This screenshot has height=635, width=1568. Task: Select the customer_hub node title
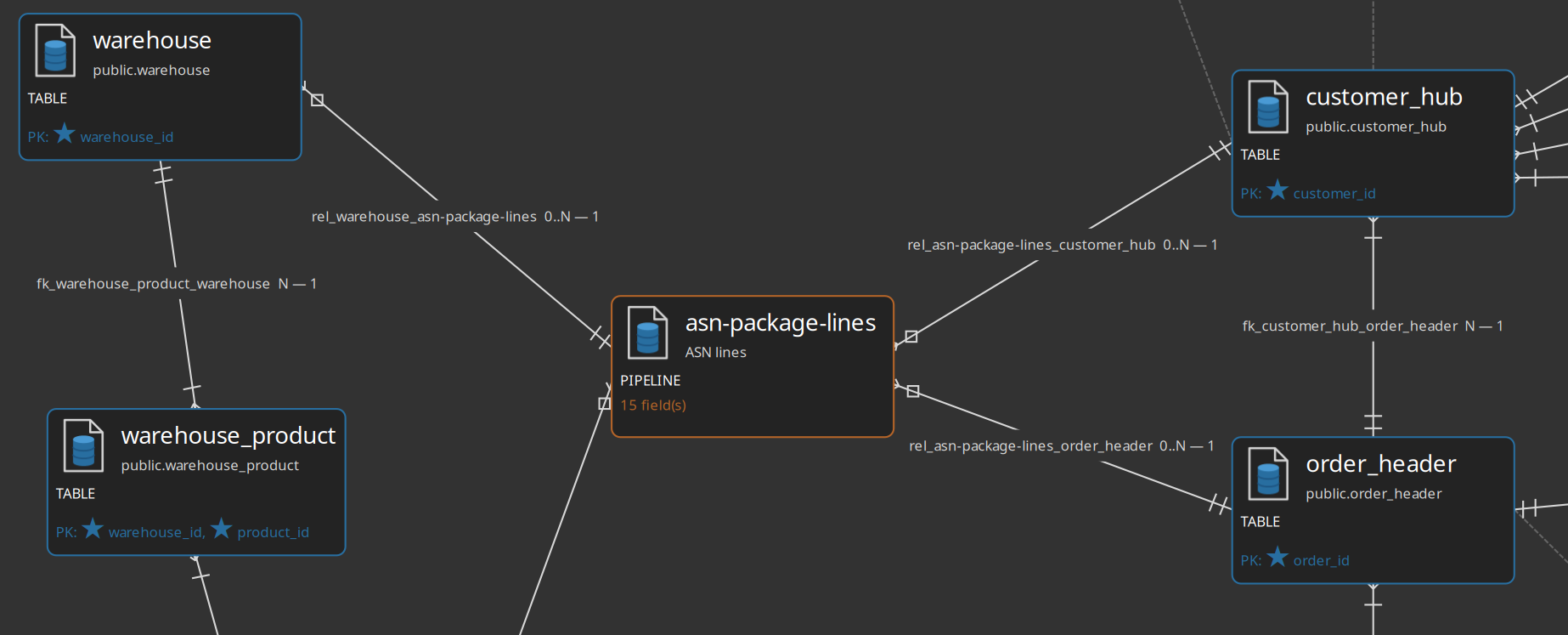click(1384, 97)
